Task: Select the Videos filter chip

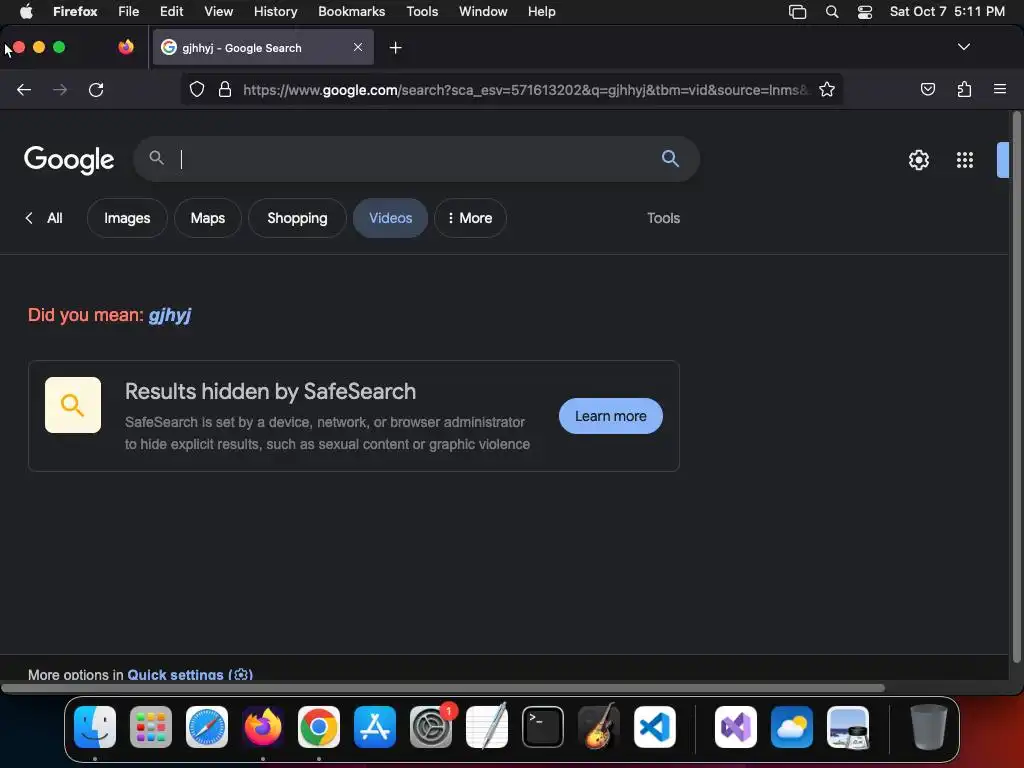Action: pos(391,218)
